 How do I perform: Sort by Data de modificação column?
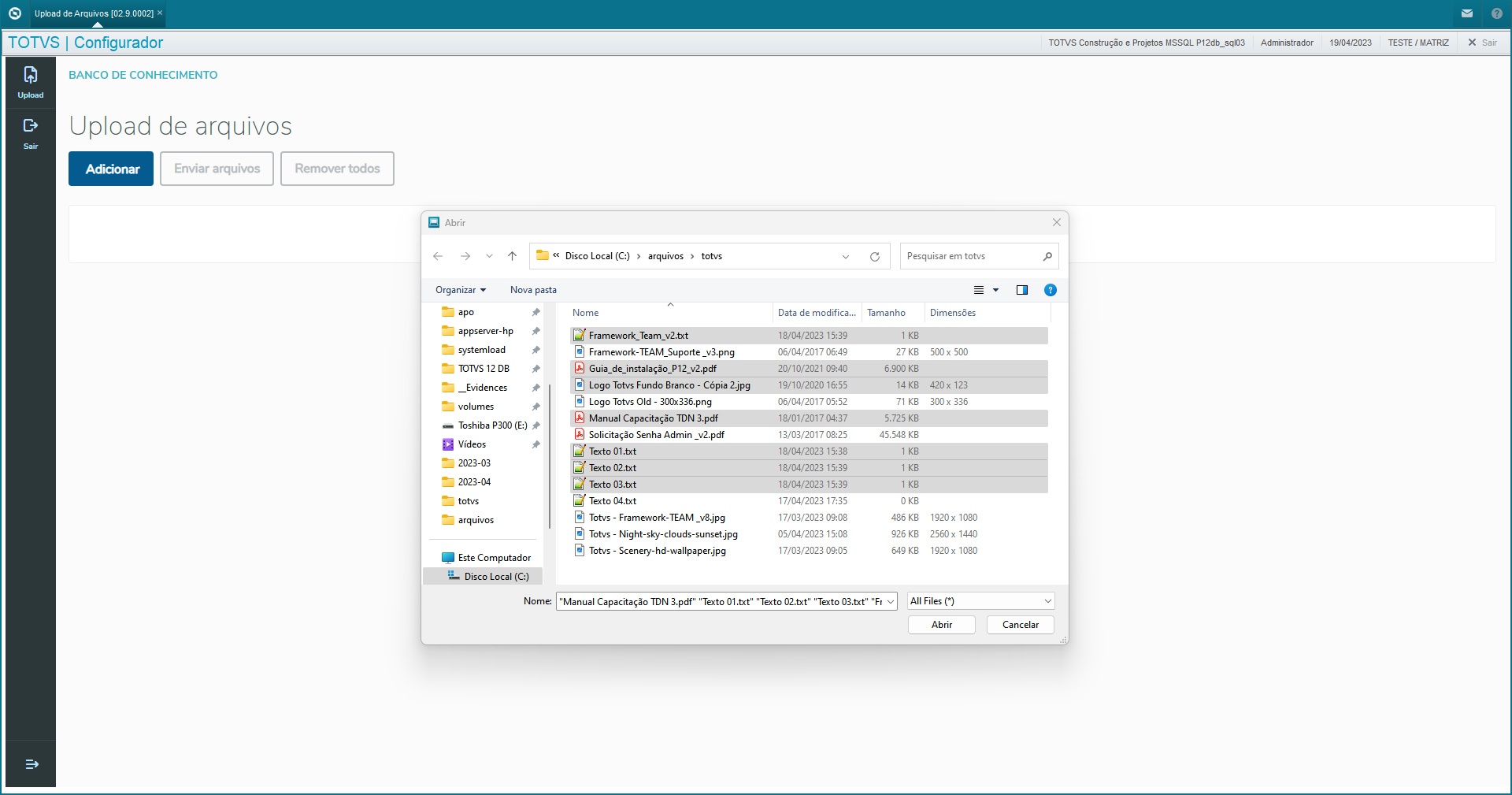click(x=817, y=313)
